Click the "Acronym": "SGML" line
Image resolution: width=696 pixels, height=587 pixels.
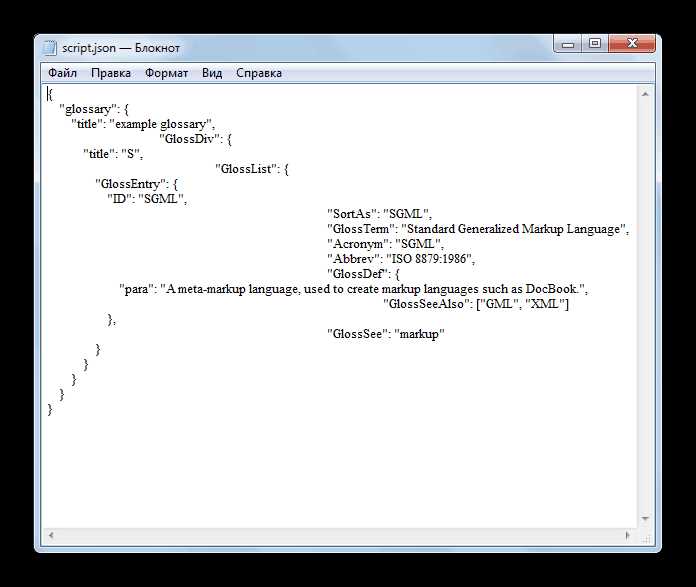tap(385, 244)
